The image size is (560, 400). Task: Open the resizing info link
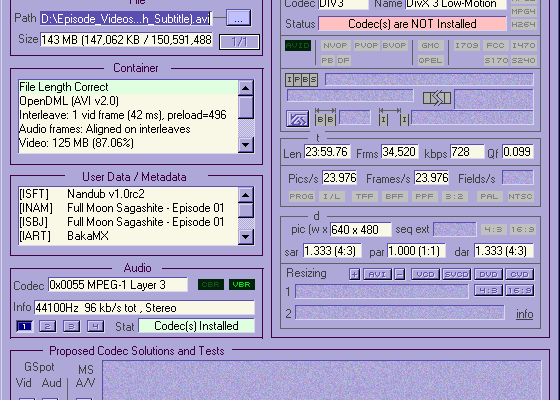(x=525, y=314)
